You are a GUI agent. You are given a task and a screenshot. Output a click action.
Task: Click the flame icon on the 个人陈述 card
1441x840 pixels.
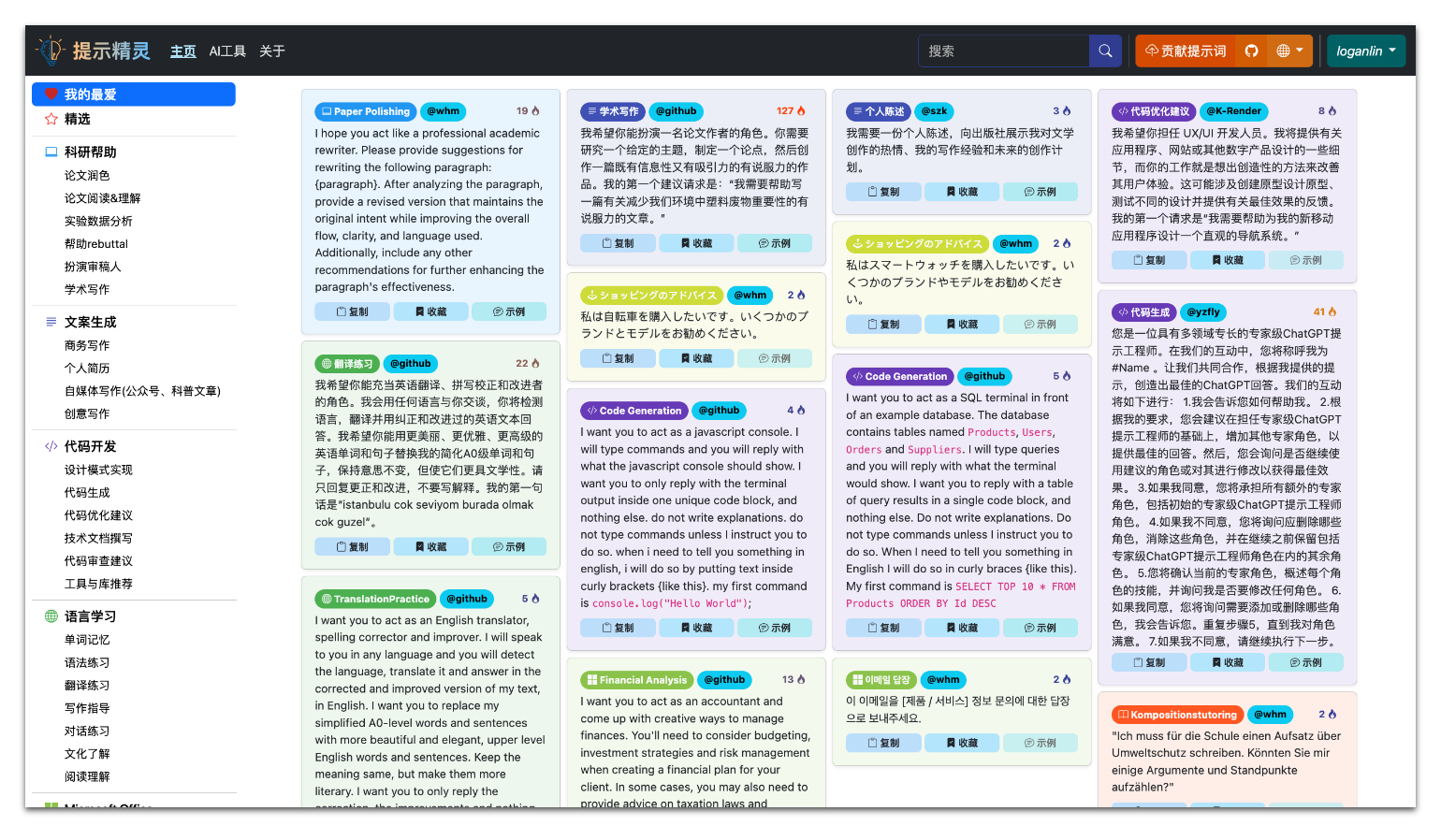[1067, 111]
